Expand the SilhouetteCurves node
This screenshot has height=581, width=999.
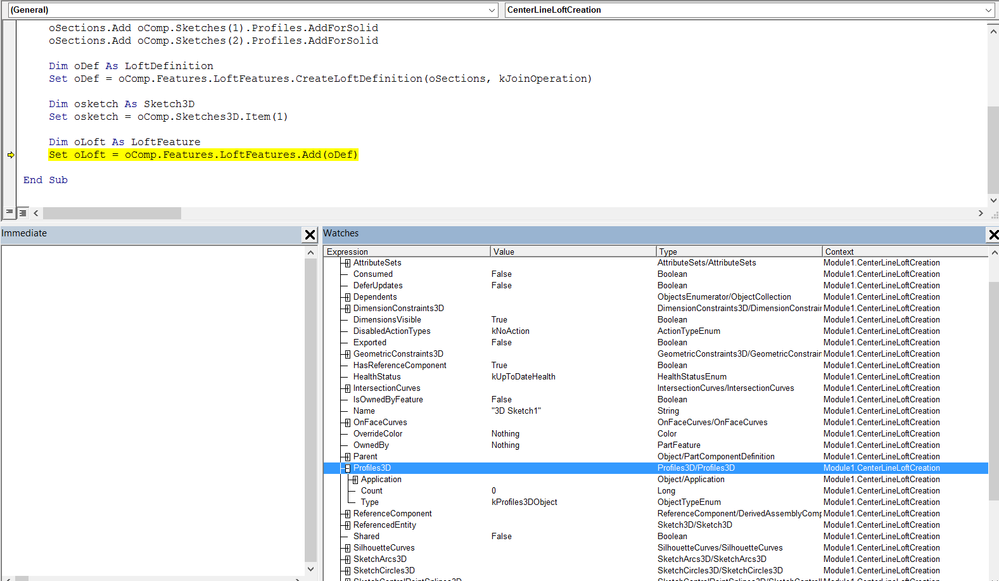[347, 548]
